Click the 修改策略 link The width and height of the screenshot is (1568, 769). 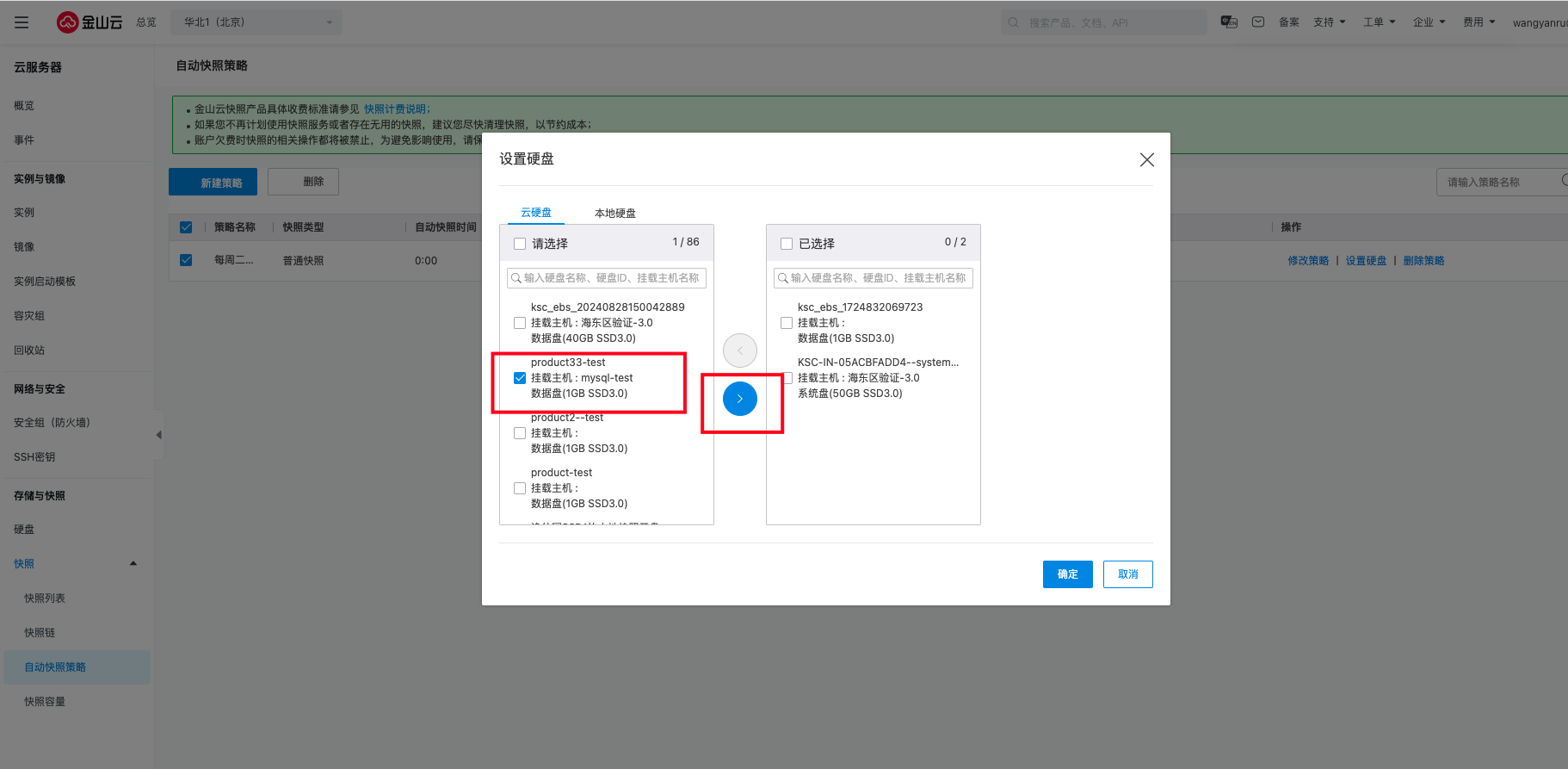[1308, 261]
